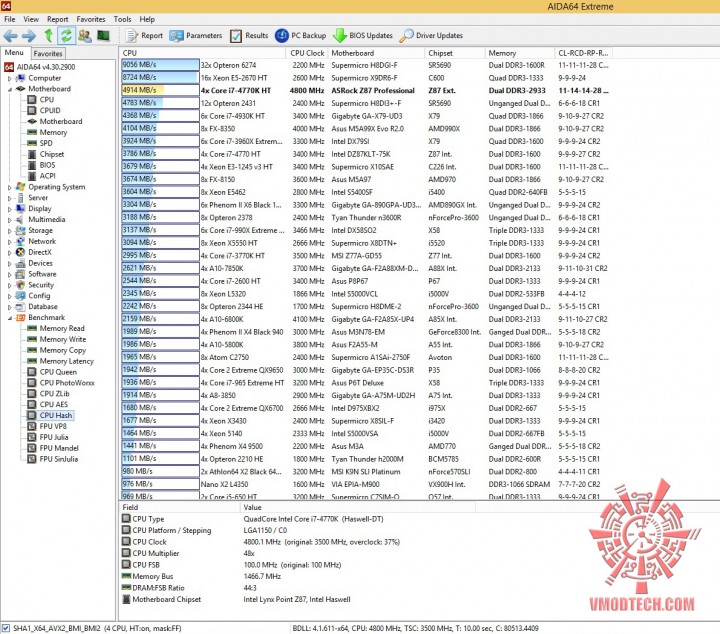Viewport: 720px width, 634px height.
Task: Sort by CL-RCD-RP-R column header
Action: tap(583, 53)
